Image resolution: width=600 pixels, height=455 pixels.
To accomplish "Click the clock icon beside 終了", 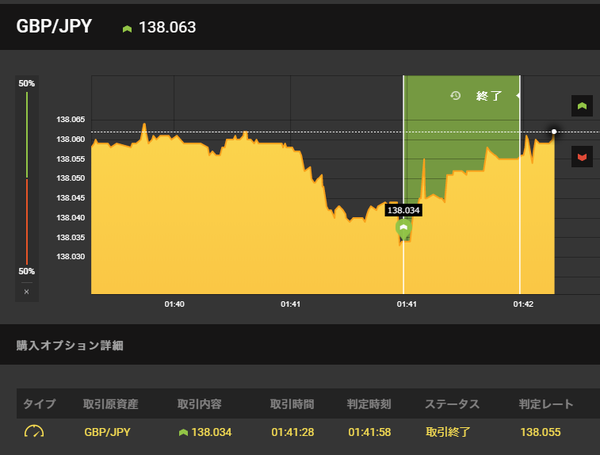I will point(455,95).
